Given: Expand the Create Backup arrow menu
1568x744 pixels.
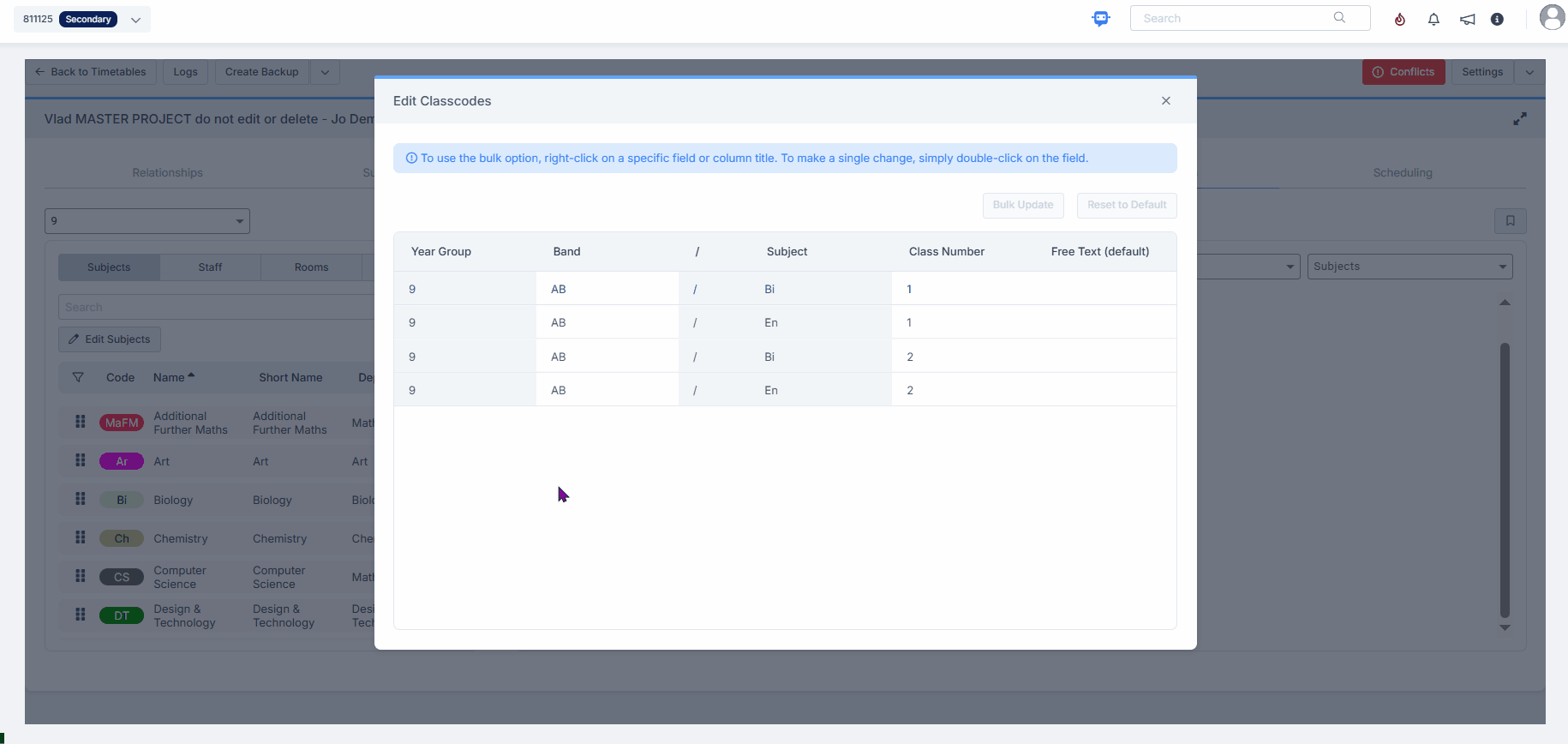Looking at the screenshot, I should 325,72.
